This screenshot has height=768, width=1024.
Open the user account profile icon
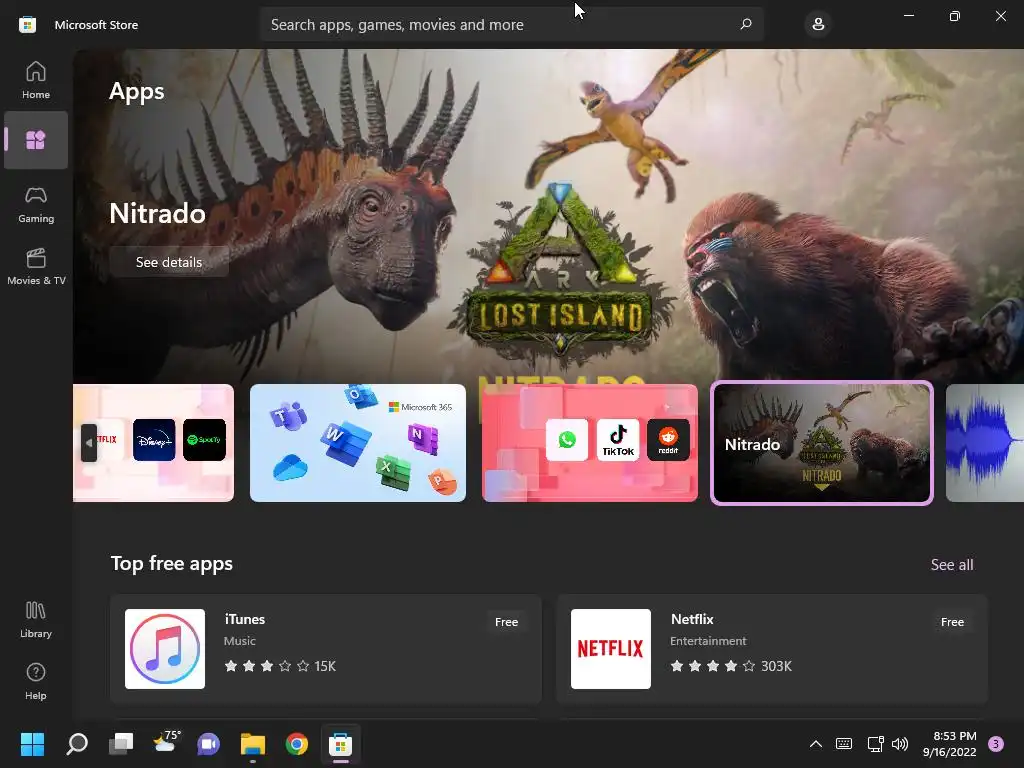[x=818, y=25]
